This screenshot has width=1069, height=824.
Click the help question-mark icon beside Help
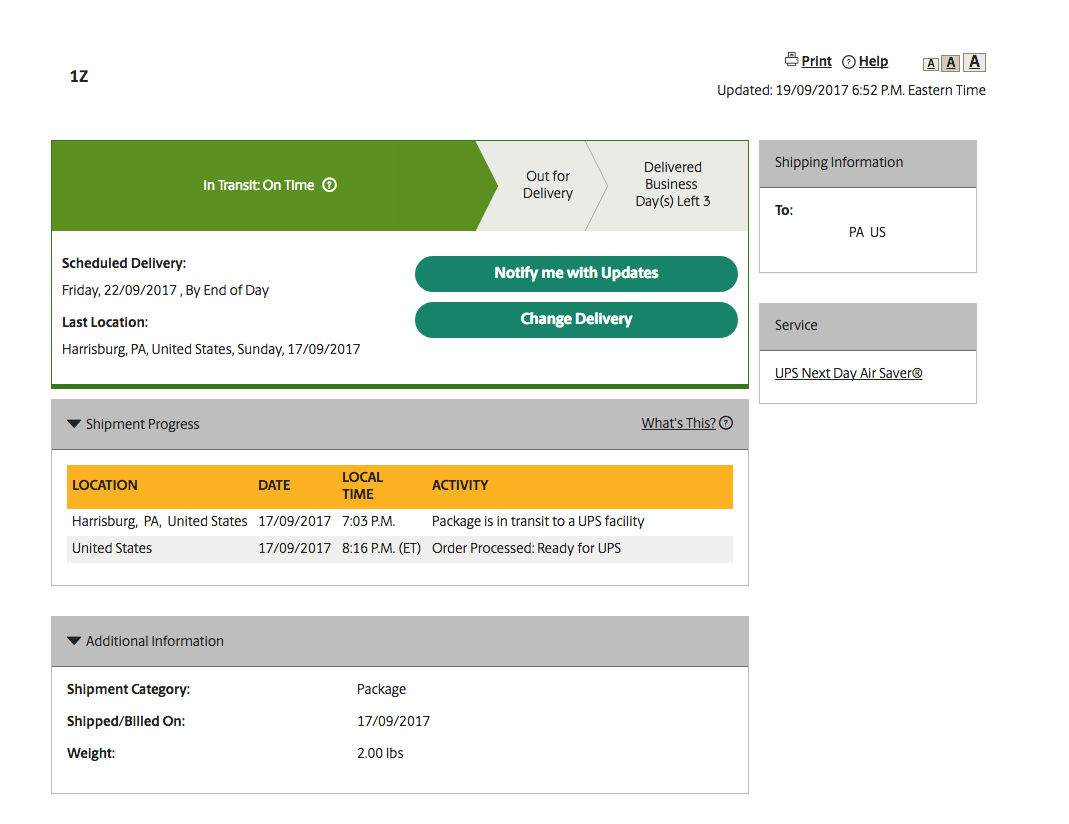tap(849, 62)
